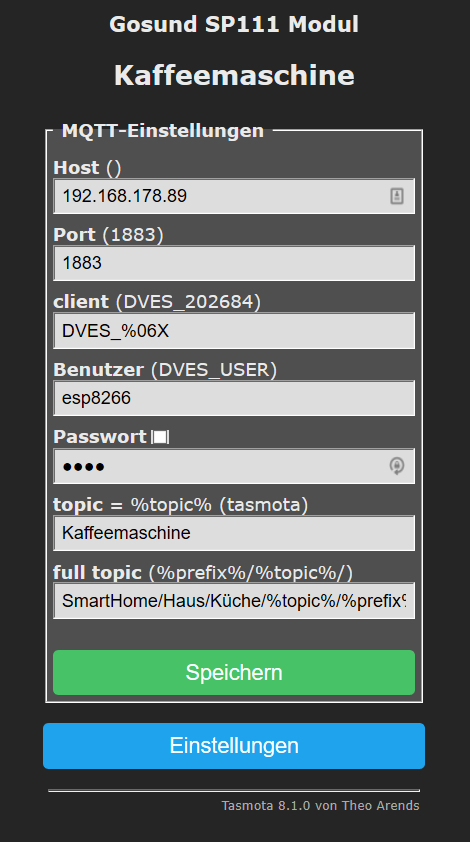
Task: Save settings with the Speichern button
Action: point(234,672)
